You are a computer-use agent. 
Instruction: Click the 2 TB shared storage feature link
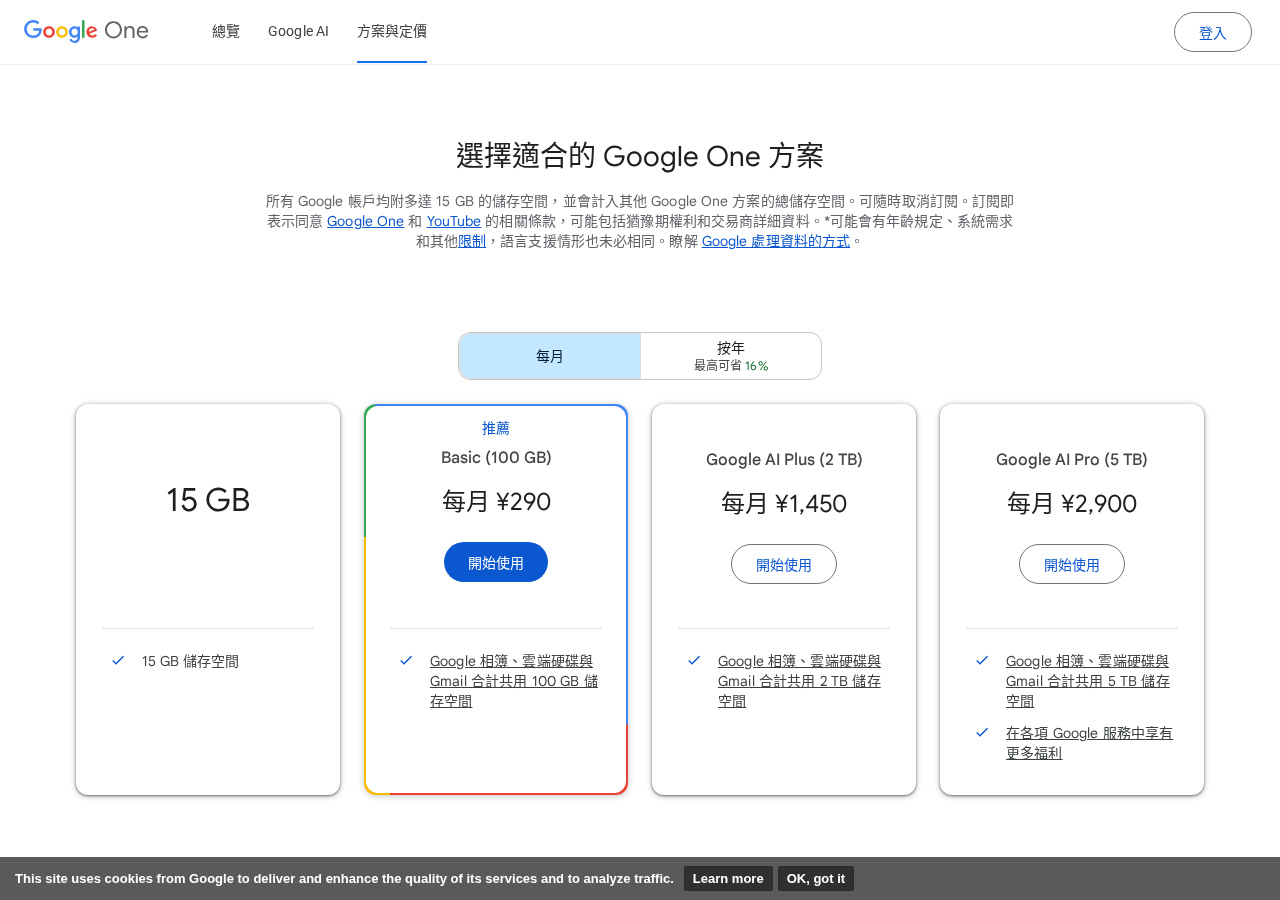pyautogui.click(x=800, y=681)
